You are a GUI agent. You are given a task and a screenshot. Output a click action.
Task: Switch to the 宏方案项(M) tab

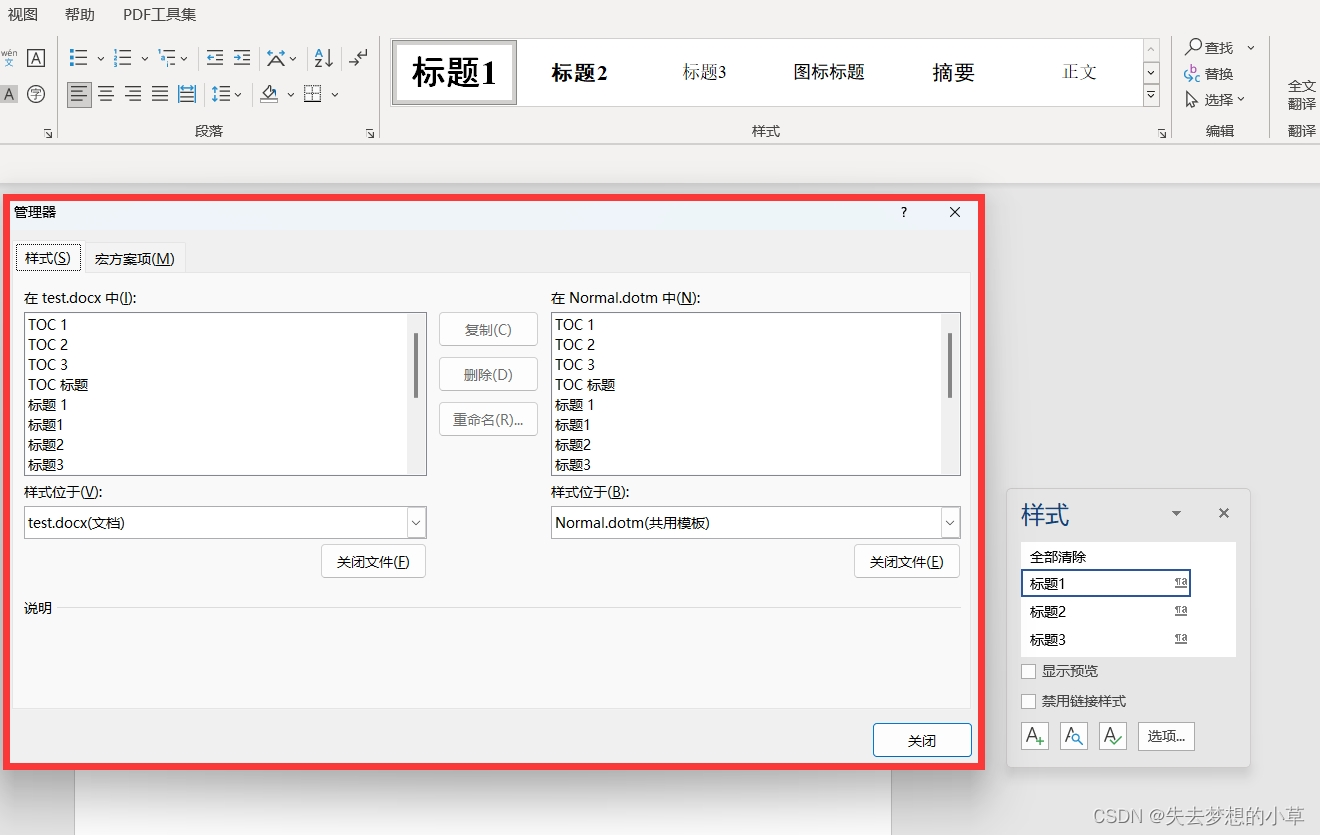coord(135,258)
